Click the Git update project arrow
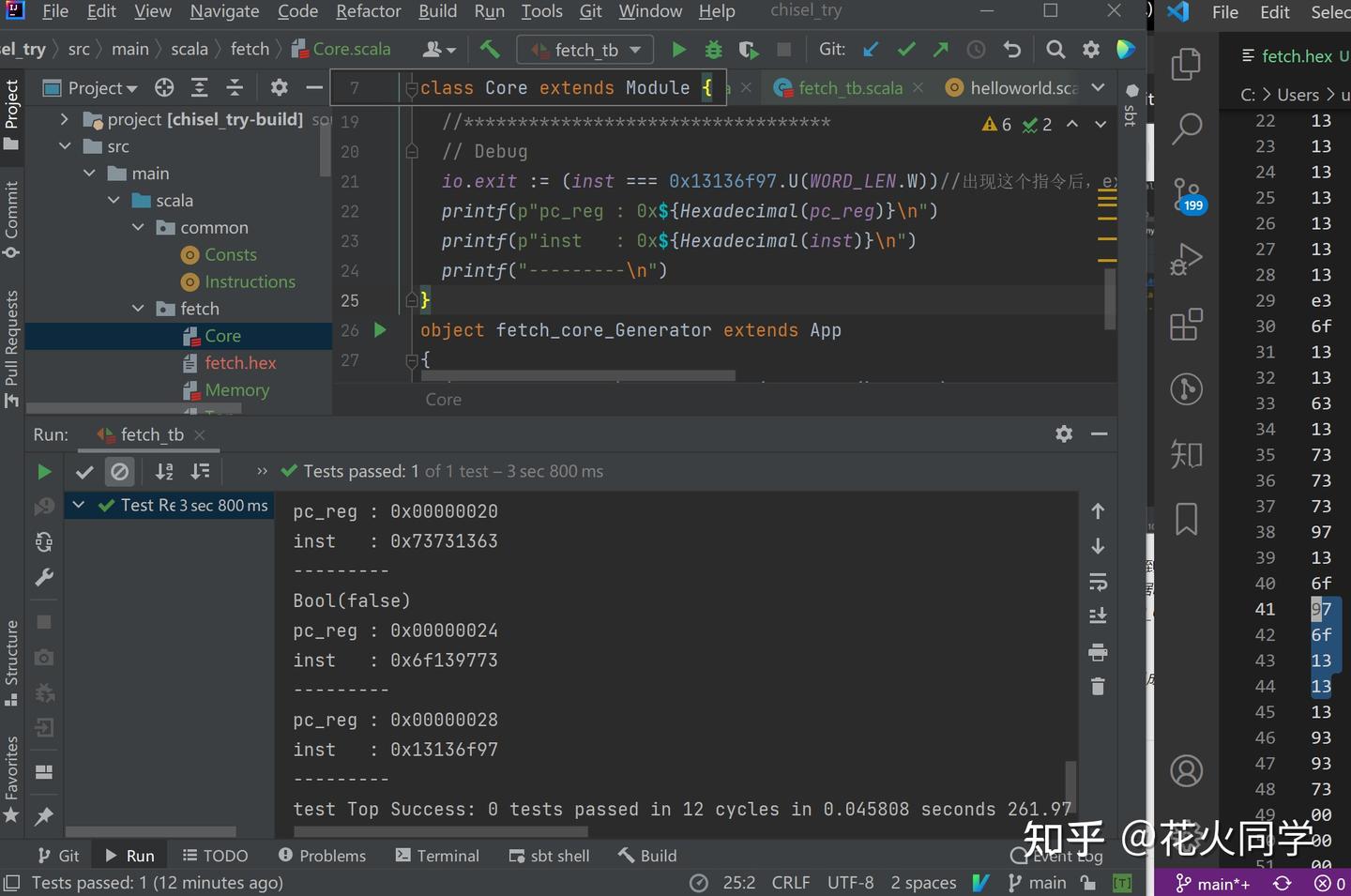1351x896 pixels. pos(871,50)
